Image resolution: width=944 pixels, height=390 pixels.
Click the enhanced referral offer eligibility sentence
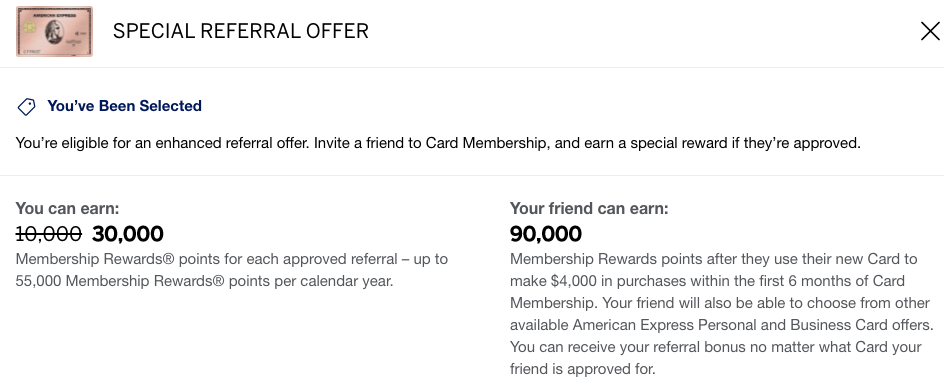pos(438,143)
